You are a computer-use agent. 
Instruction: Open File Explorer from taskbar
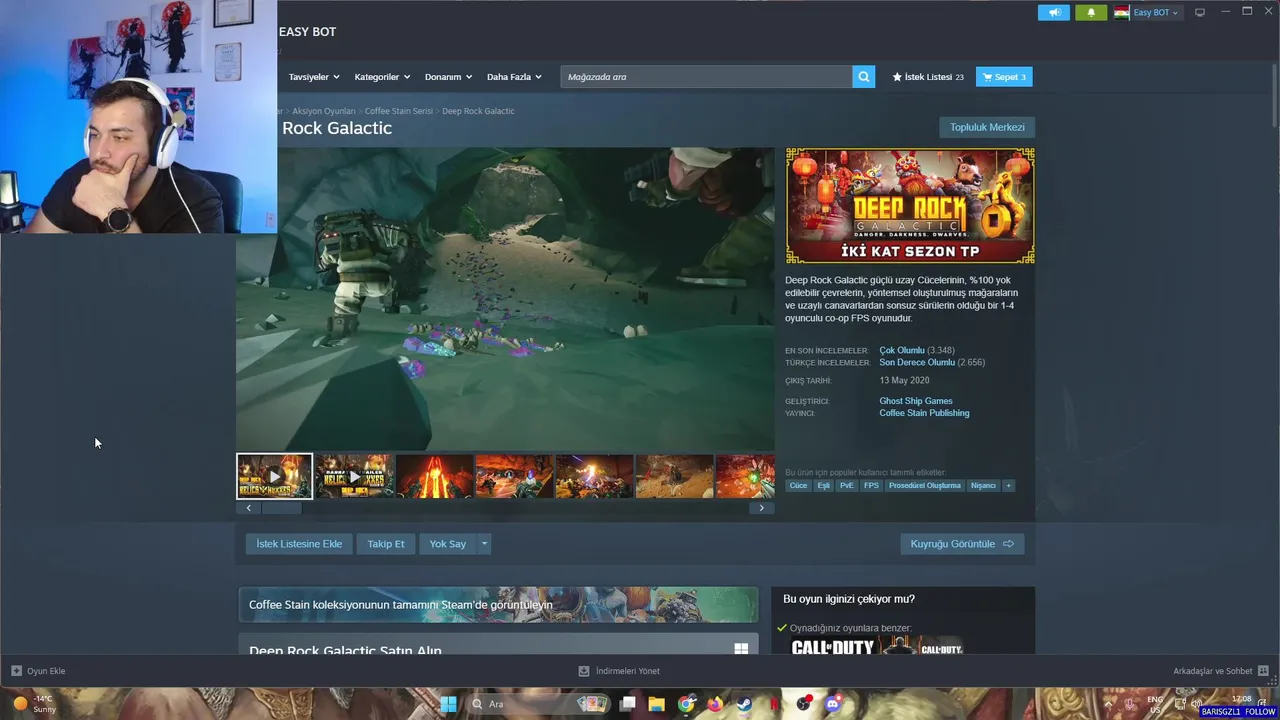tap(656, 704)
